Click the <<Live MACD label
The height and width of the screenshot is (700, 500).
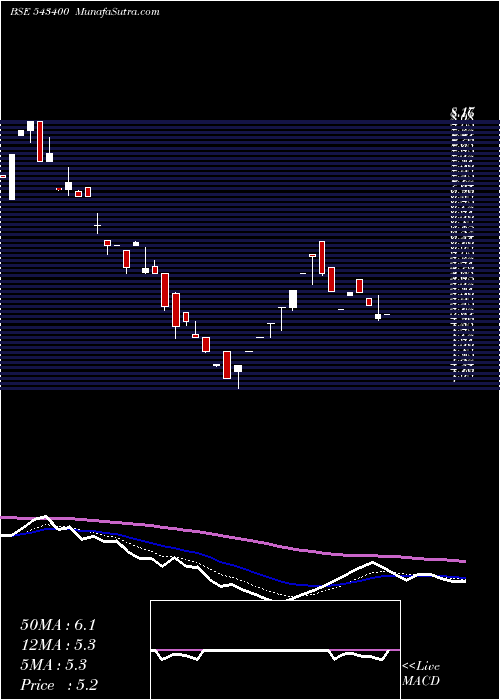click(x=421, y=674)
